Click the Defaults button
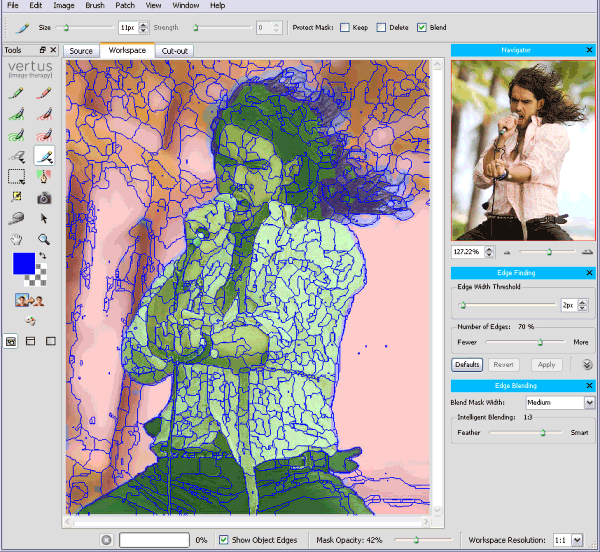The height and width of the screenshot is (552, 600). click(x=466, y=365)
